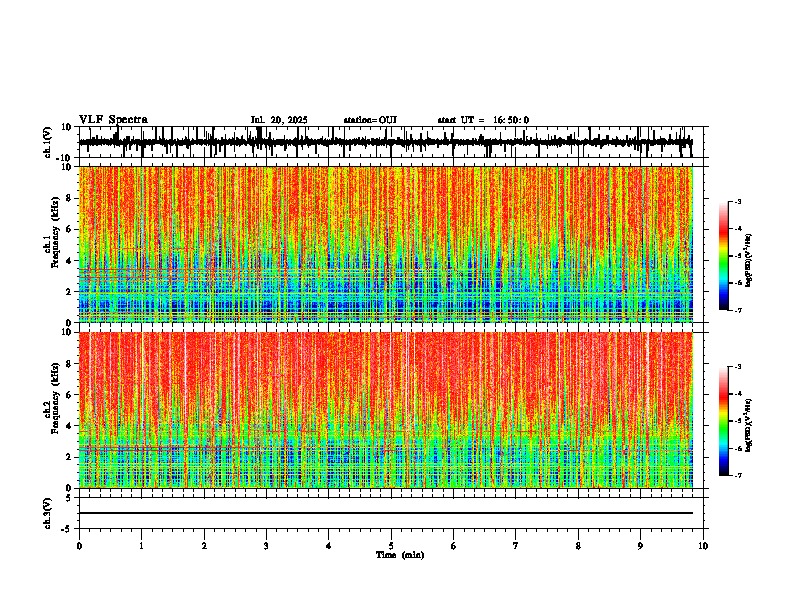Screen dimensions: 792x612
Task: Click the time-axis tick label '0'
Action: click(x=79, y=546)
